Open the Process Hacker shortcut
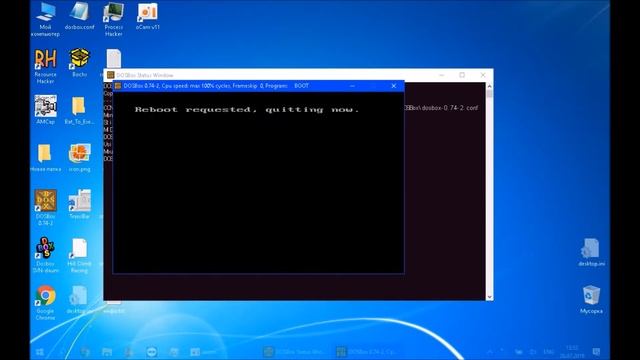640x360 pixels. (113, 19)
